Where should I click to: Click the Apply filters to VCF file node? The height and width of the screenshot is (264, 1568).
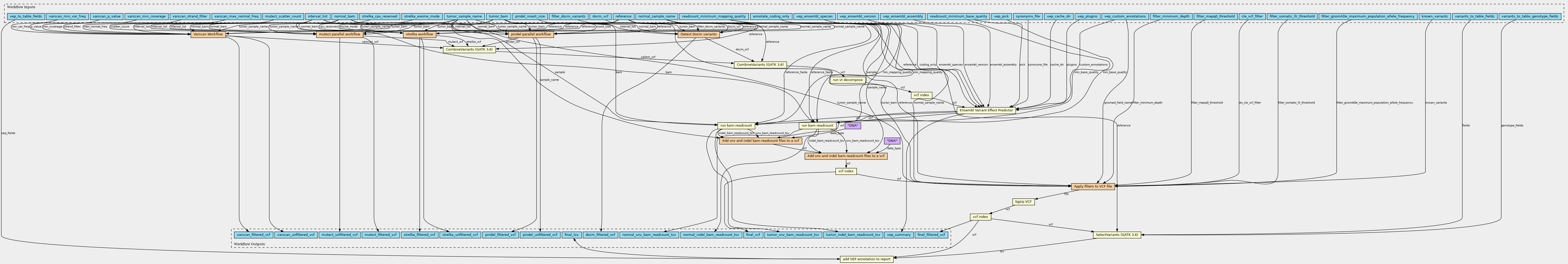(x=1093, y=186)
